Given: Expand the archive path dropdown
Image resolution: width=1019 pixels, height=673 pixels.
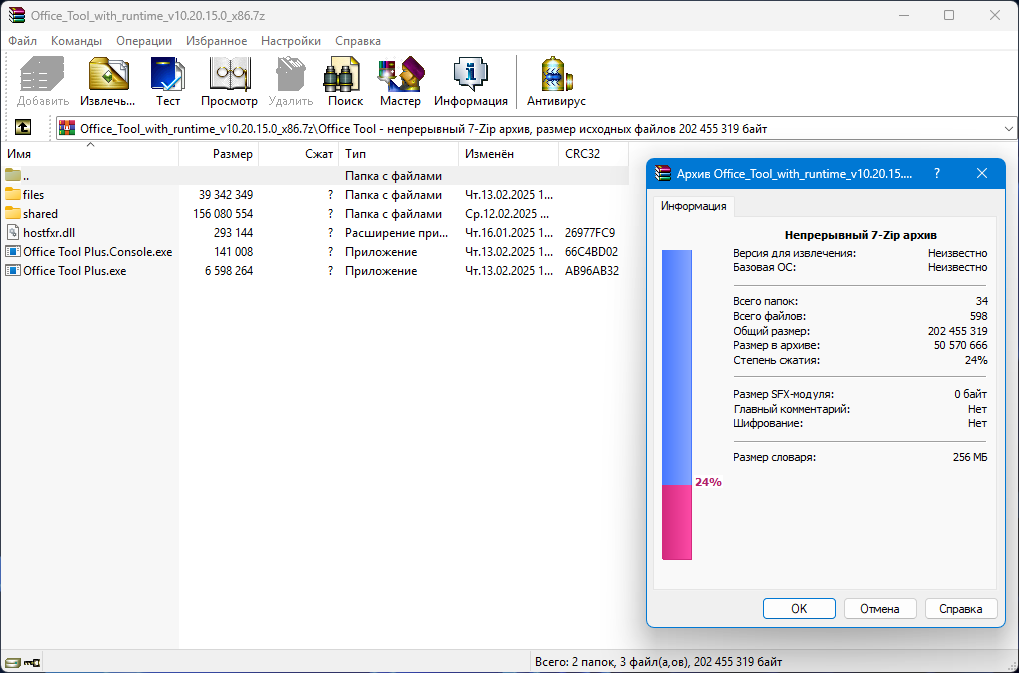Looking at the screenshot, I should coord(1008,129).
